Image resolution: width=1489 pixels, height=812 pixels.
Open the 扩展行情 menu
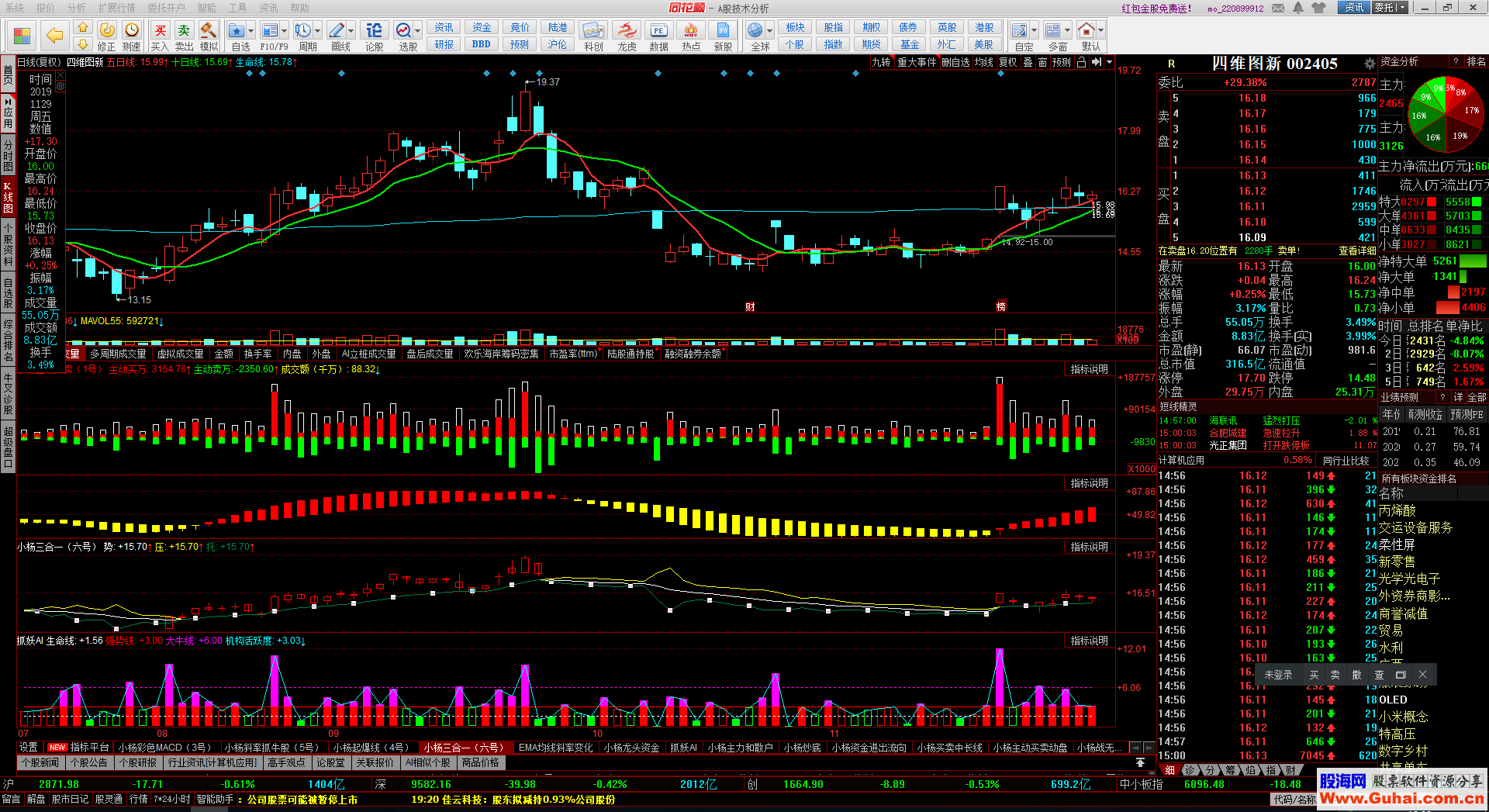click(x=116, y=8)
